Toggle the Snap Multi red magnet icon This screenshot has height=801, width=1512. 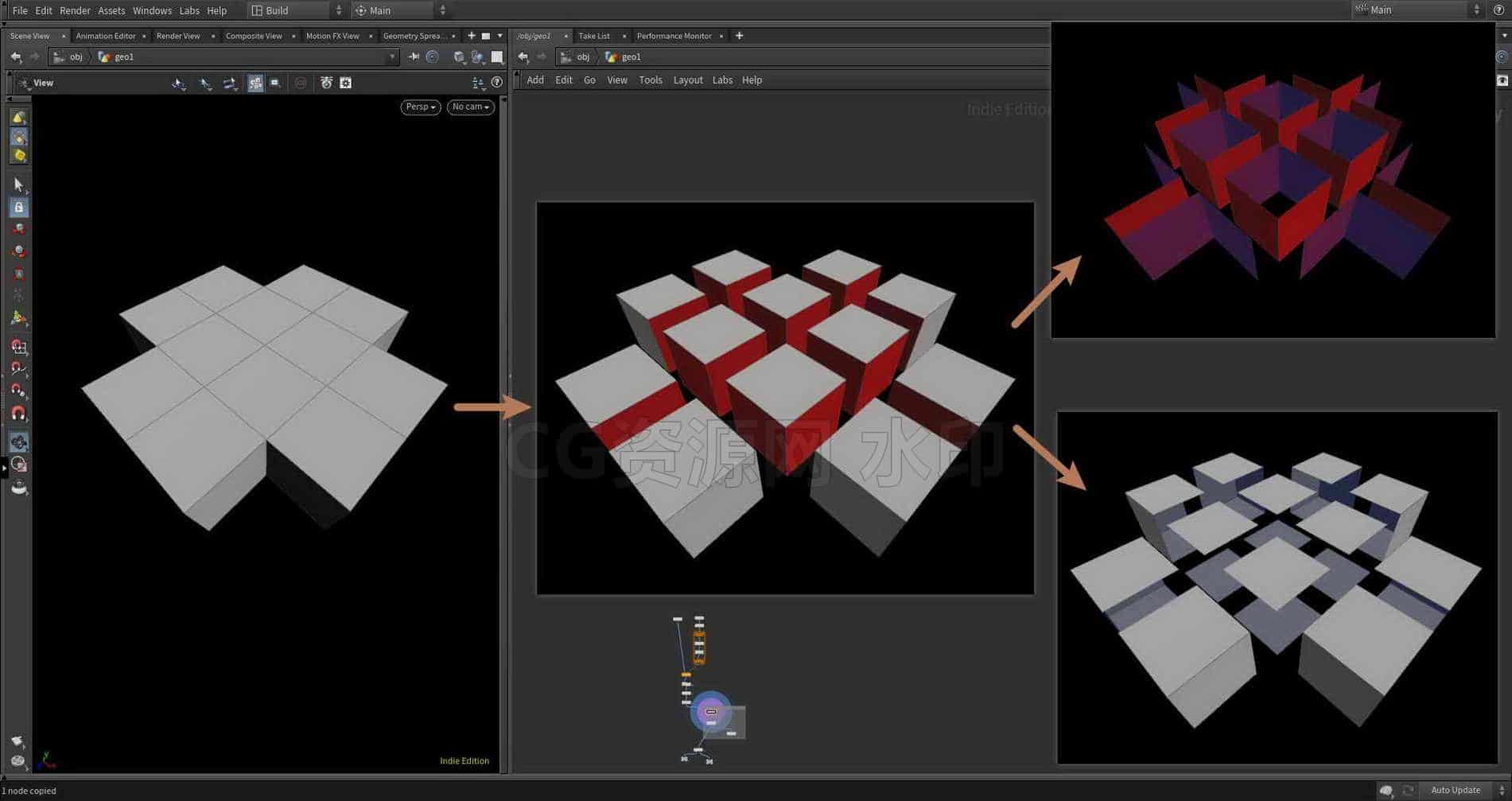(x=18, y=414)
